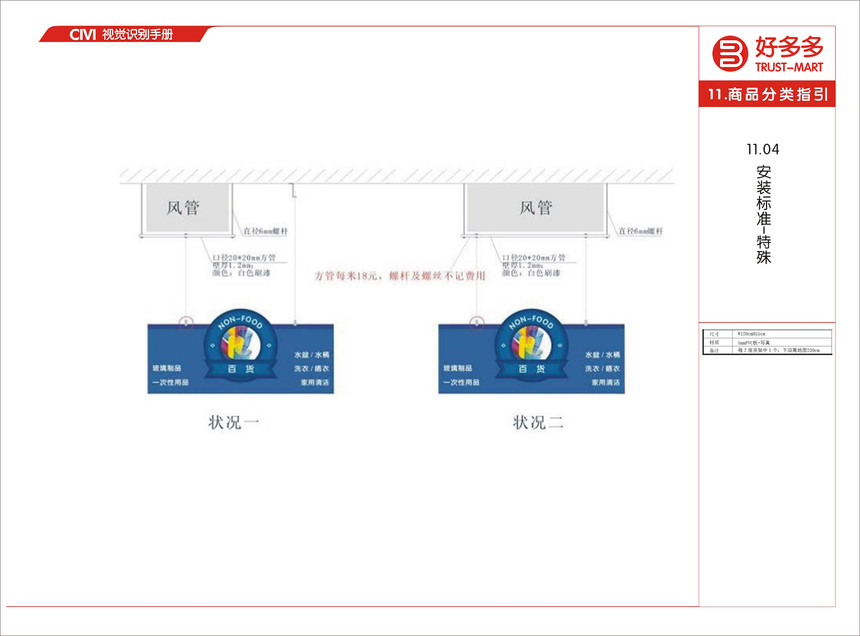Image resolution: width=860 pixels, height=636 pixels.
Task: Click the 直径6mm螺杆 label beside the left duct
Action: [265, 231]
